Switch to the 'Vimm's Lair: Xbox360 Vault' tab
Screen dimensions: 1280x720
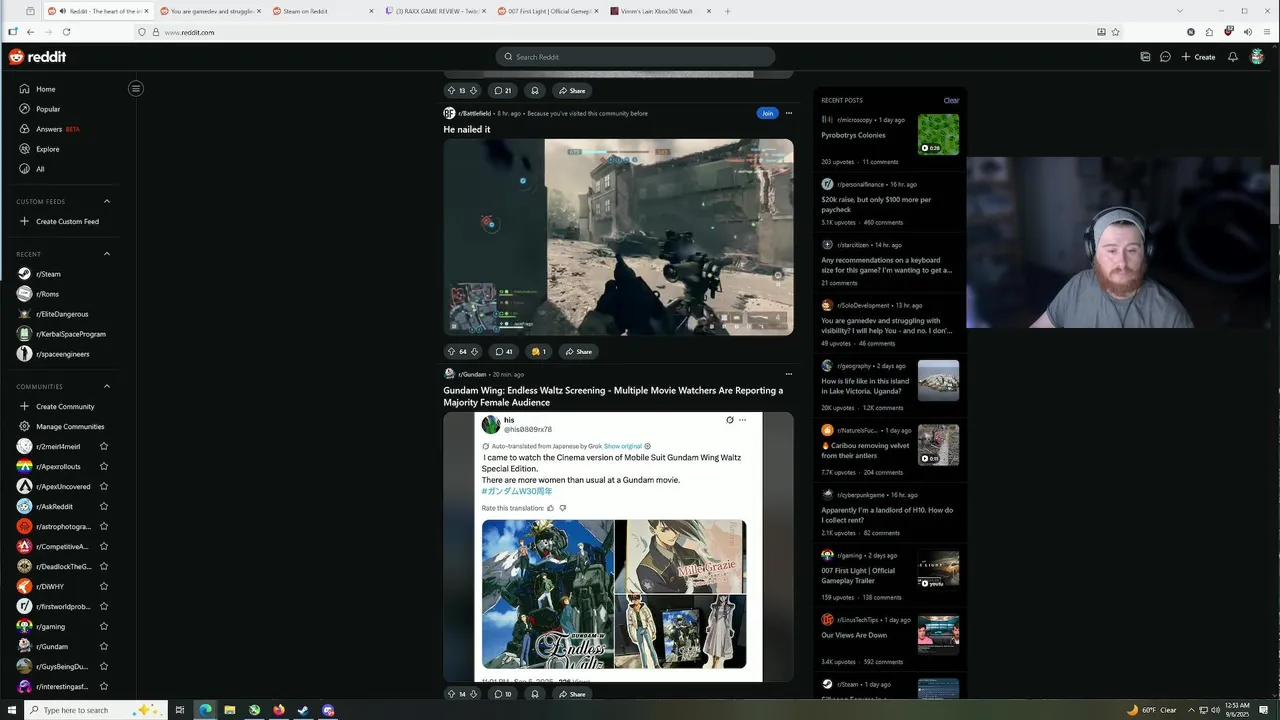[660, 11]
